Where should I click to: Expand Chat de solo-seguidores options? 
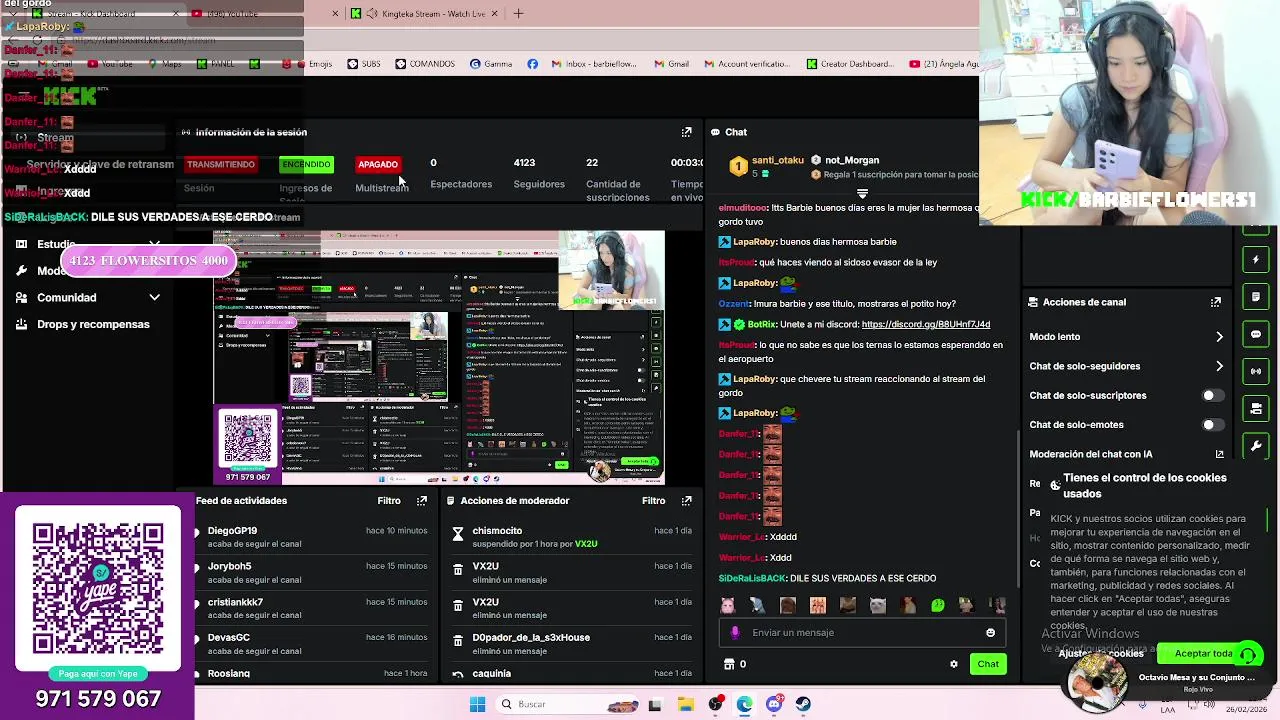[x=1219, y=366]
